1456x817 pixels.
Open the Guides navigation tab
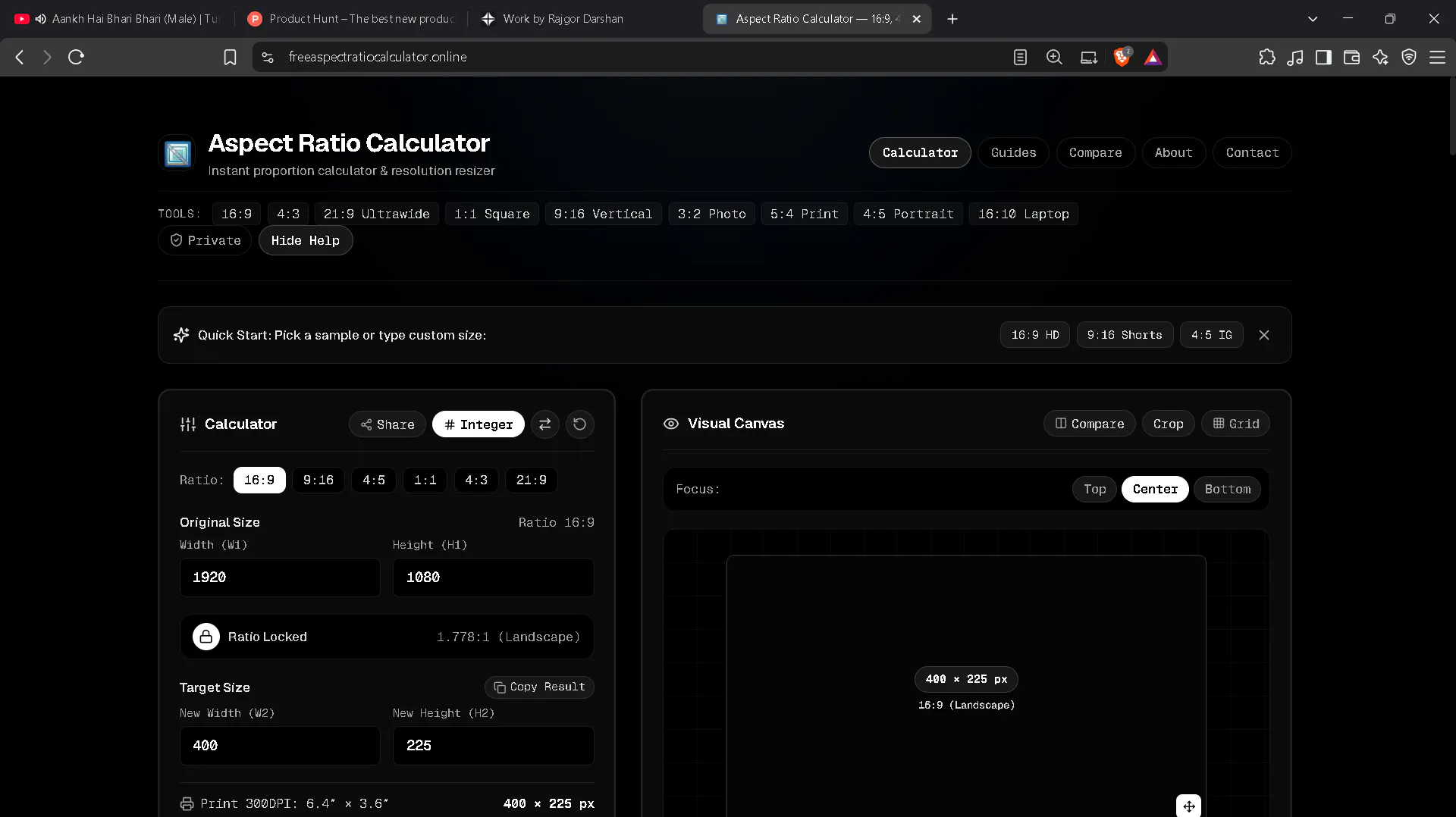pos(1013,153)
